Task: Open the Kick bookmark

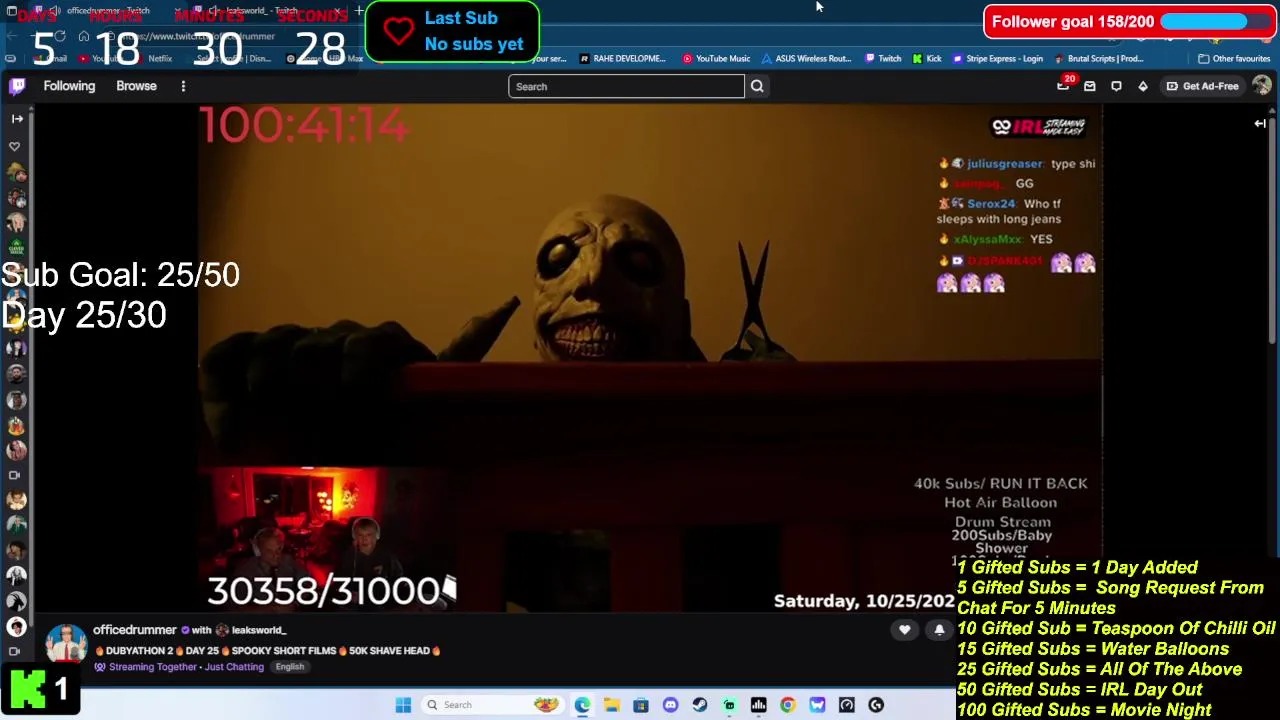Action: [927, 59]
